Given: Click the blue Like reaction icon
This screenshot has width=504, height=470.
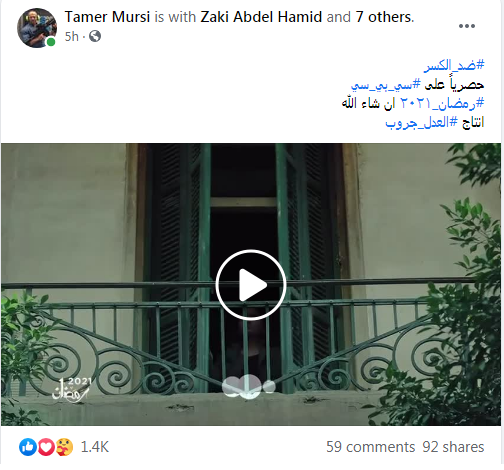Looking at the screenshot, I should coord(28,447).
